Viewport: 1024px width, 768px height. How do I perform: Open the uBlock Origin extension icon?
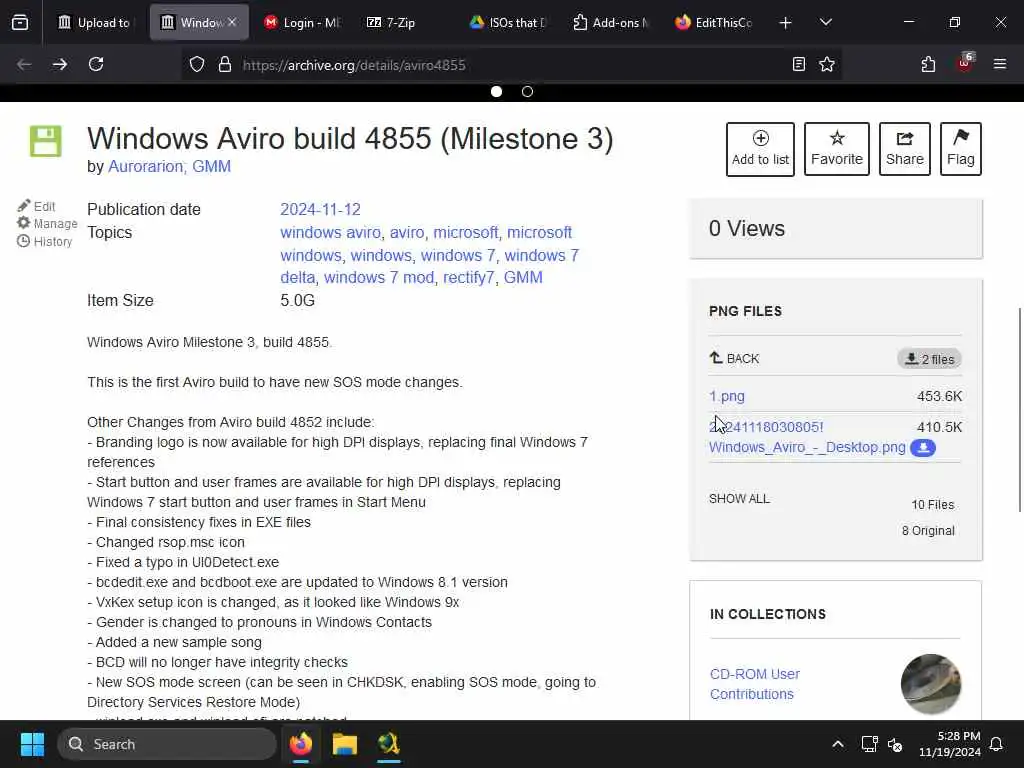click(x=965, y=64)
